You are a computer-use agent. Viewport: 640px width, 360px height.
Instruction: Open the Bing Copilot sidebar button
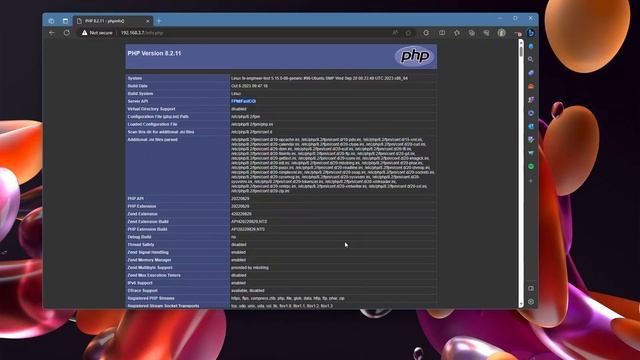coord(531,33)
